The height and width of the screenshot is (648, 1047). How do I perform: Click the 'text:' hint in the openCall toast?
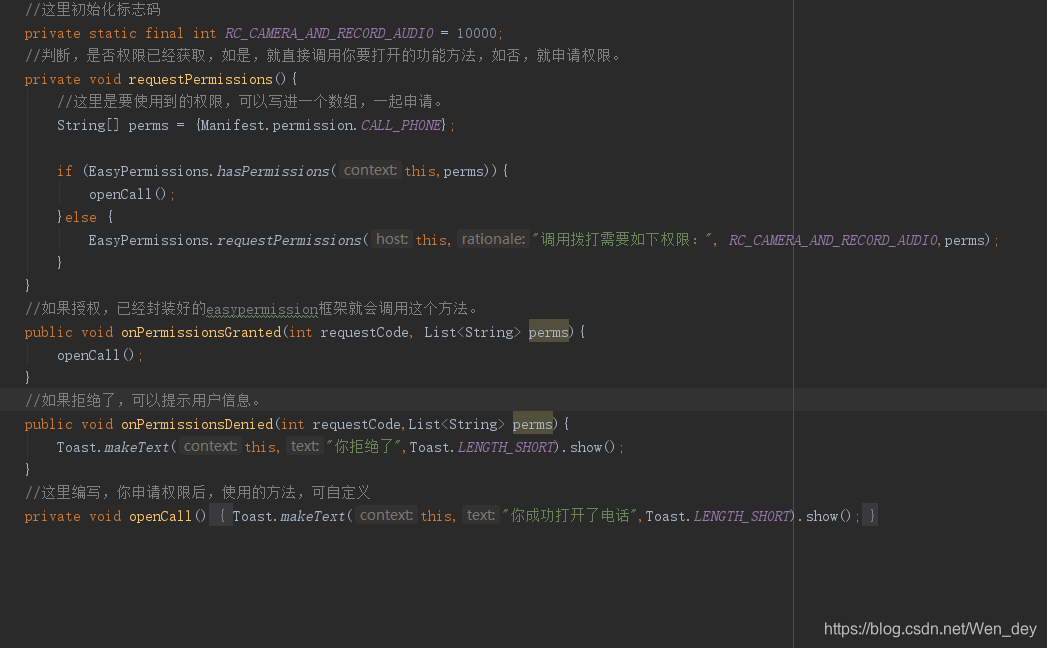click(481, 515)
